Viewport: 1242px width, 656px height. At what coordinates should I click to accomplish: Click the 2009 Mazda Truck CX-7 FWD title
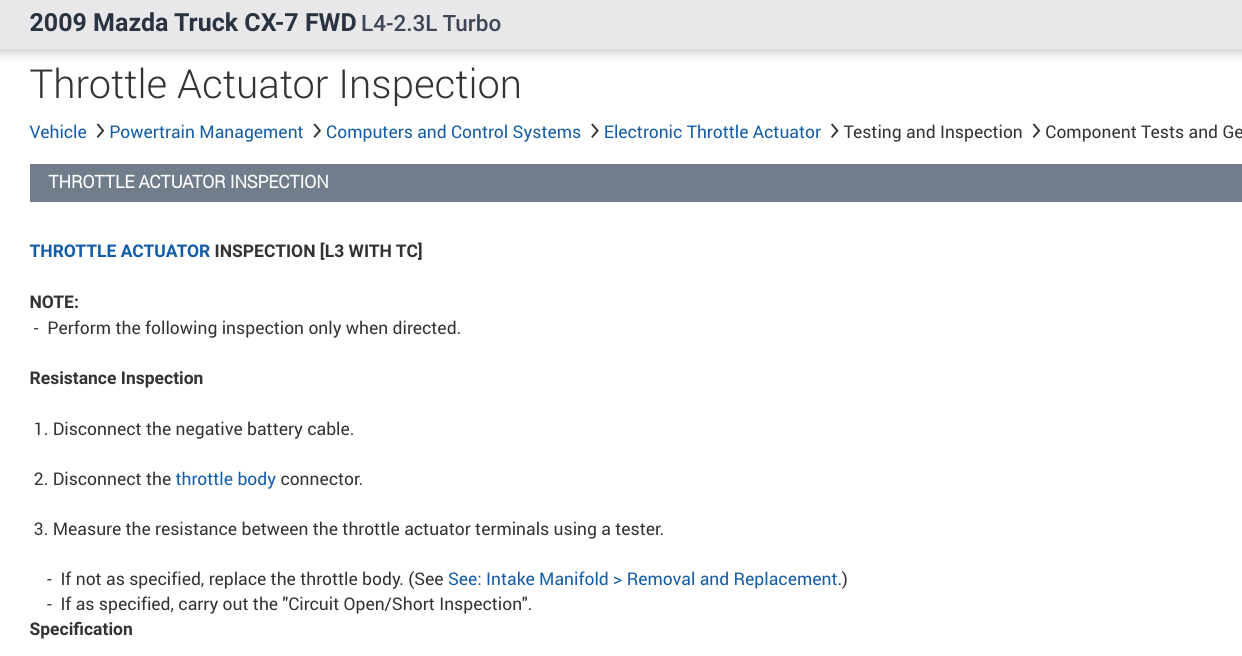point(193,23)
